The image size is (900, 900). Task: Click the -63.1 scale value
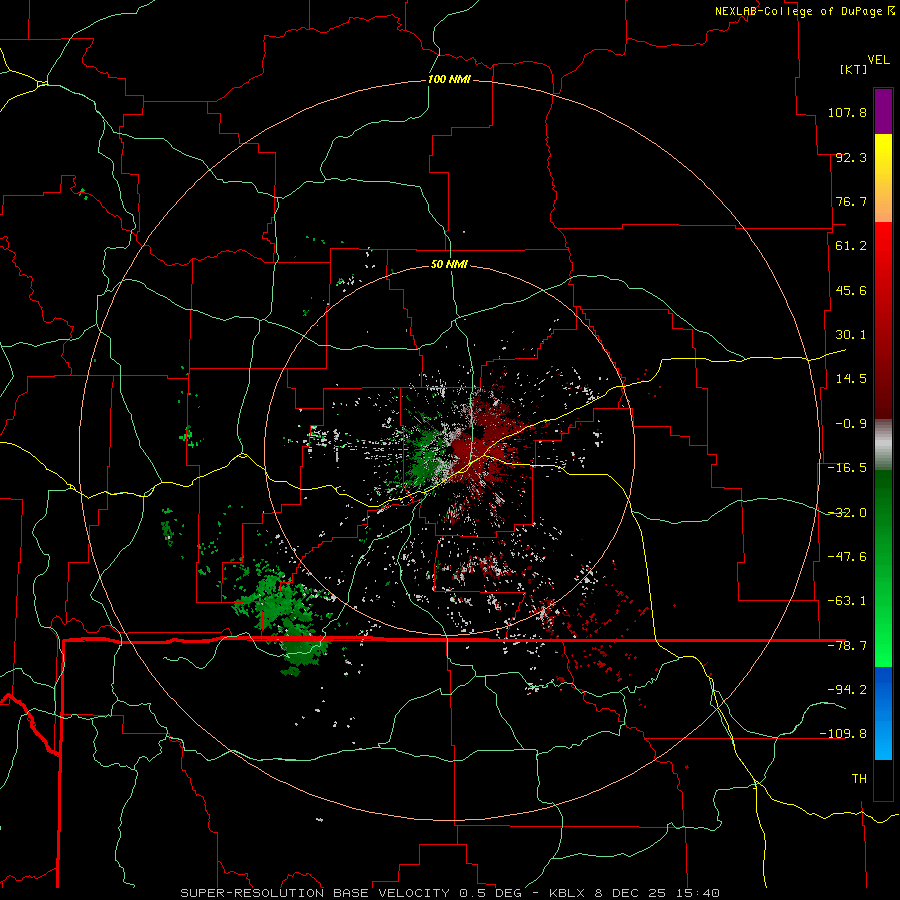[847, 601]
